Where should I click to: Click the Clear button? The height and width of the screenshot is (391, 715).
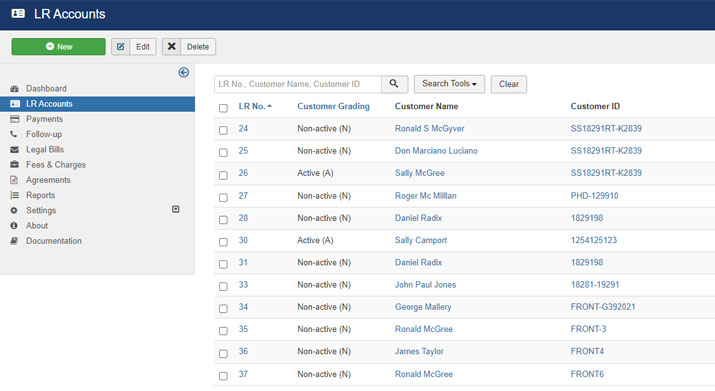coord(509,84)
